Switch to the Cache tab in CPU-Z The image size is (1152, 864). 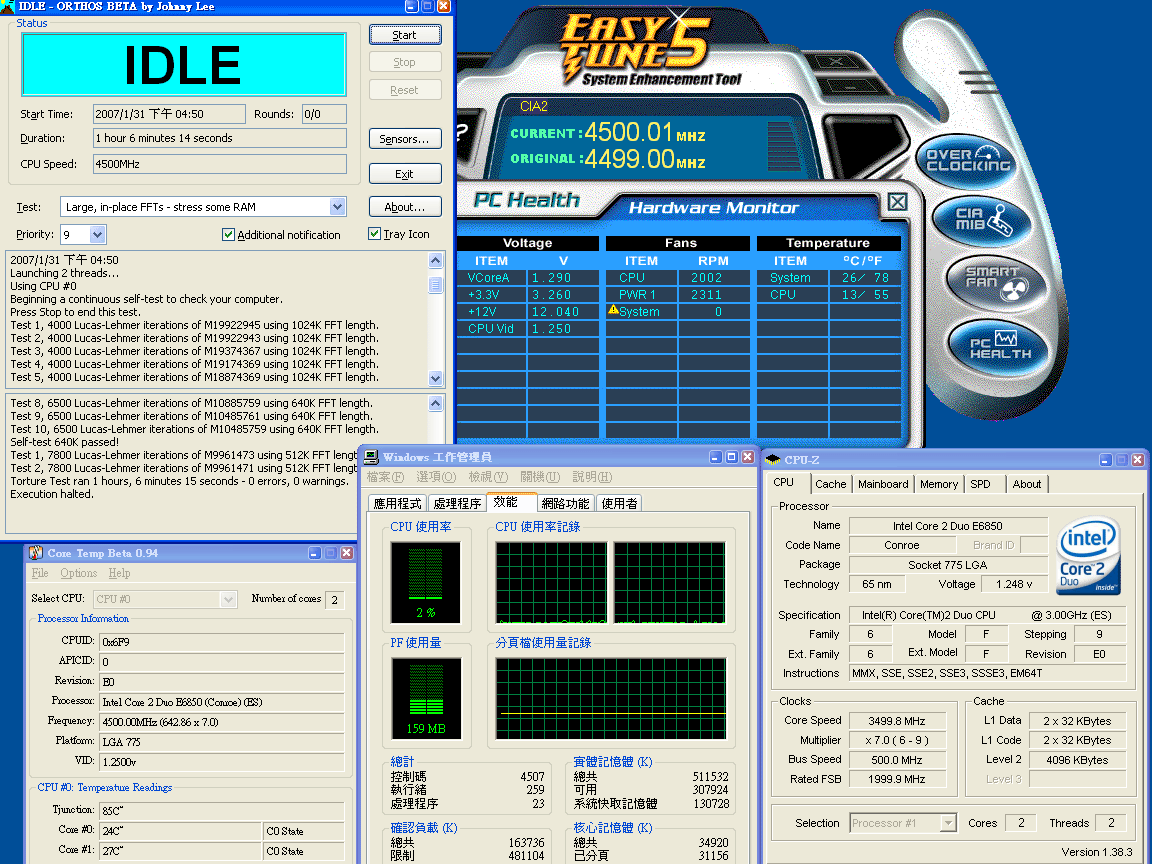830,484
